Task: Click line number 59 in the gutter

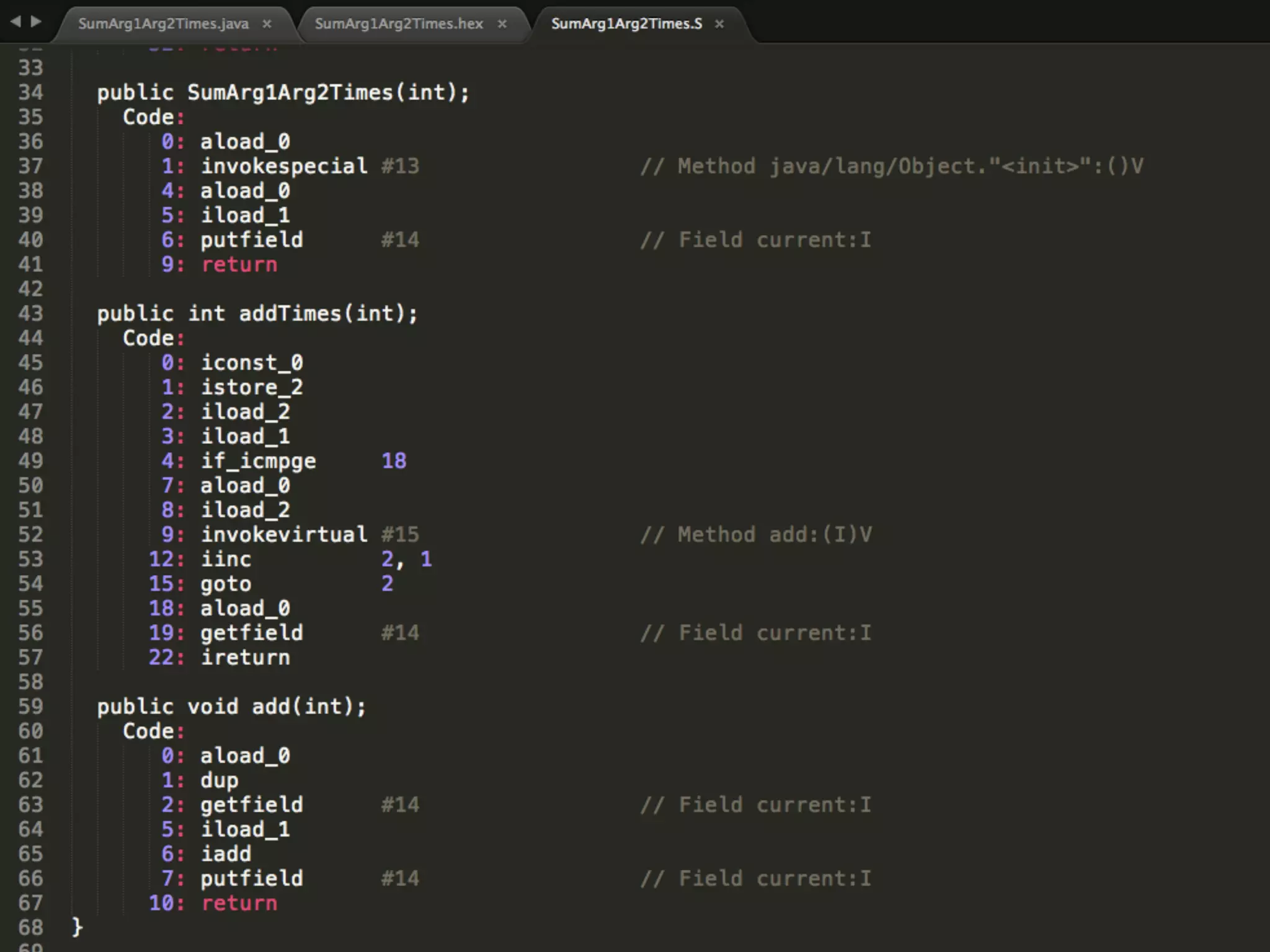Action: [30, 706]
